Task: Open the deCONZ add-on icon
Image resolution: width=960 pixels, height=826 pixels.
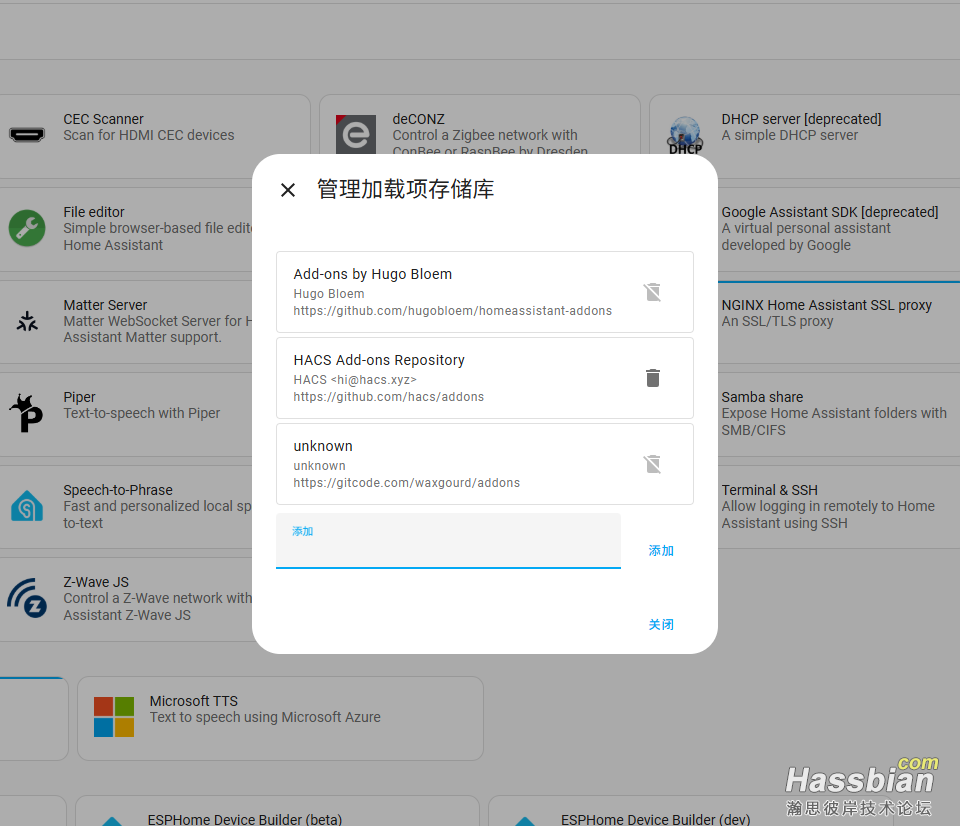Action: pos(356,134)
